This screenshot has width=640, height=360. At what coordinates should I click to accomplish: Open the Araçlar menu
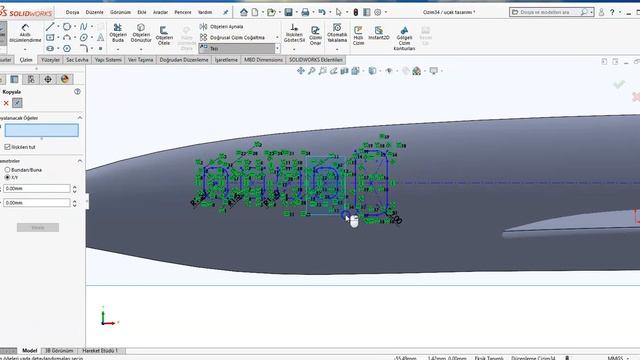(160, 12)
